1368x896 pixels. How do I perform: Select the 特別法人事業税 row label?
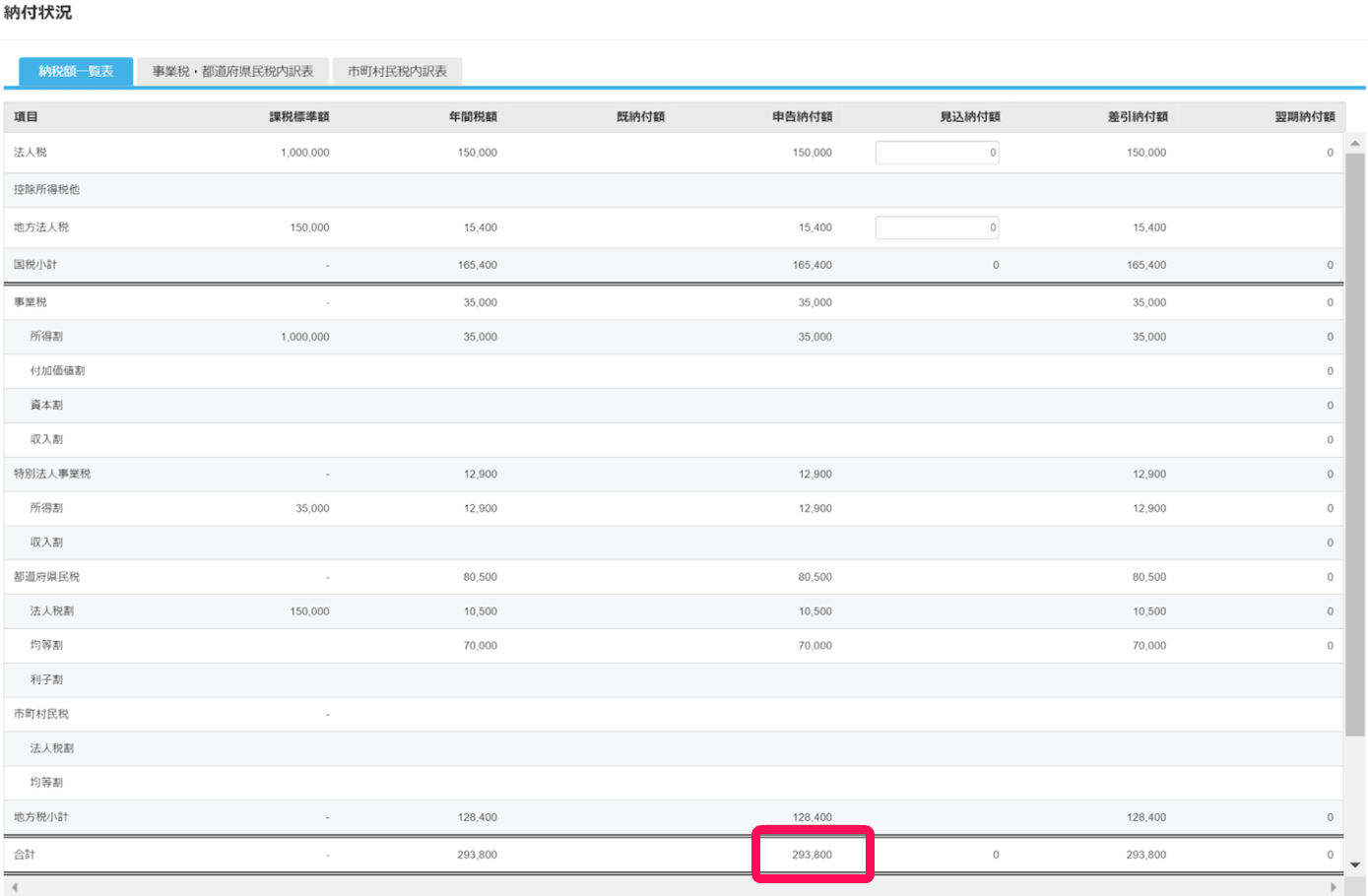pos(52,474)
